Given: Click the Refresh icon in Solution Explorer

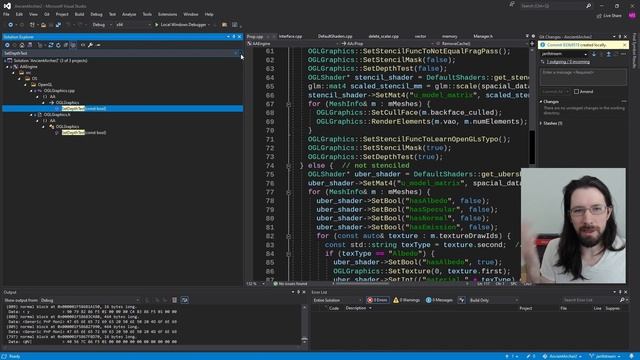Looking at the screenshot, I should click(x=58, y=45).
